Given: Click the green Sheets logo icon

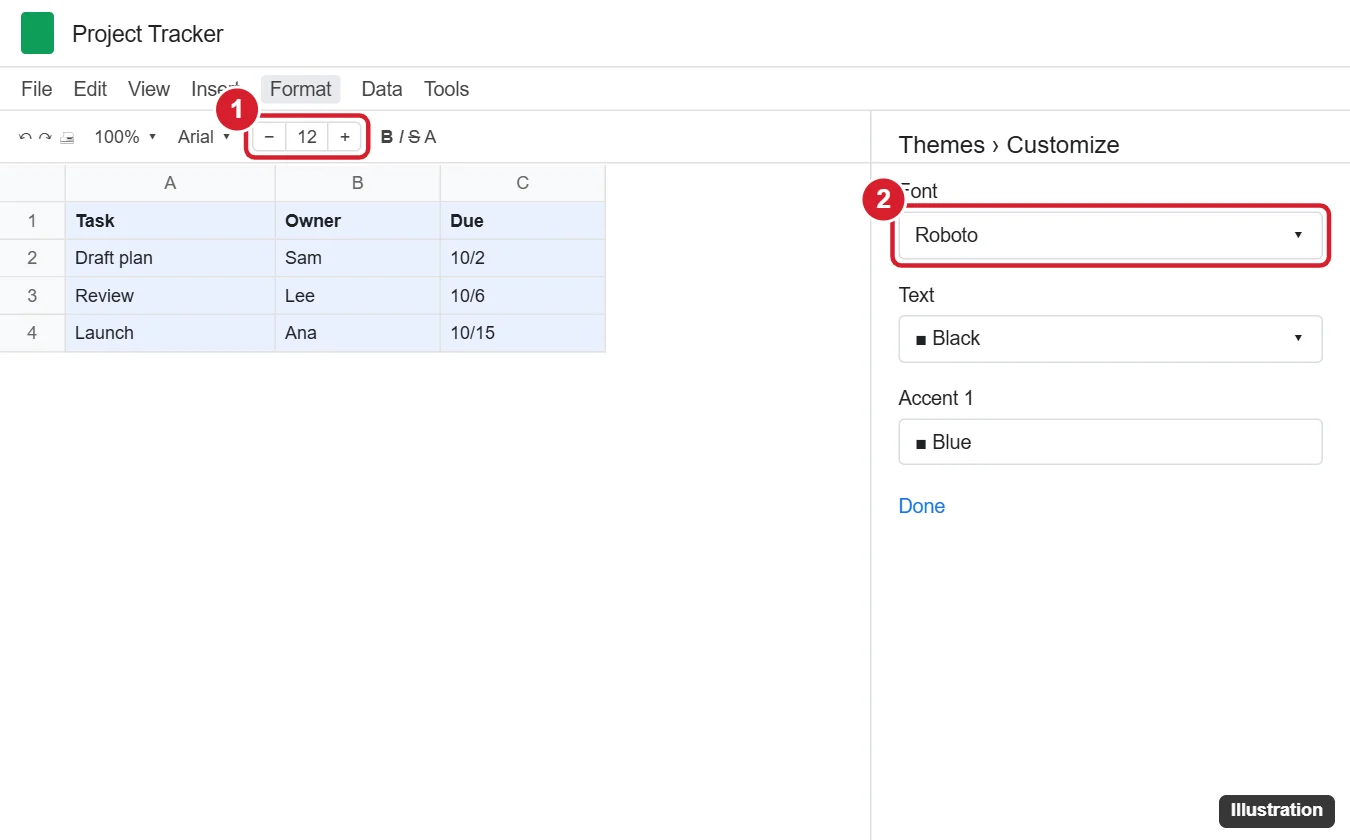Looking at the screenshot, I should tap(37, 34).
